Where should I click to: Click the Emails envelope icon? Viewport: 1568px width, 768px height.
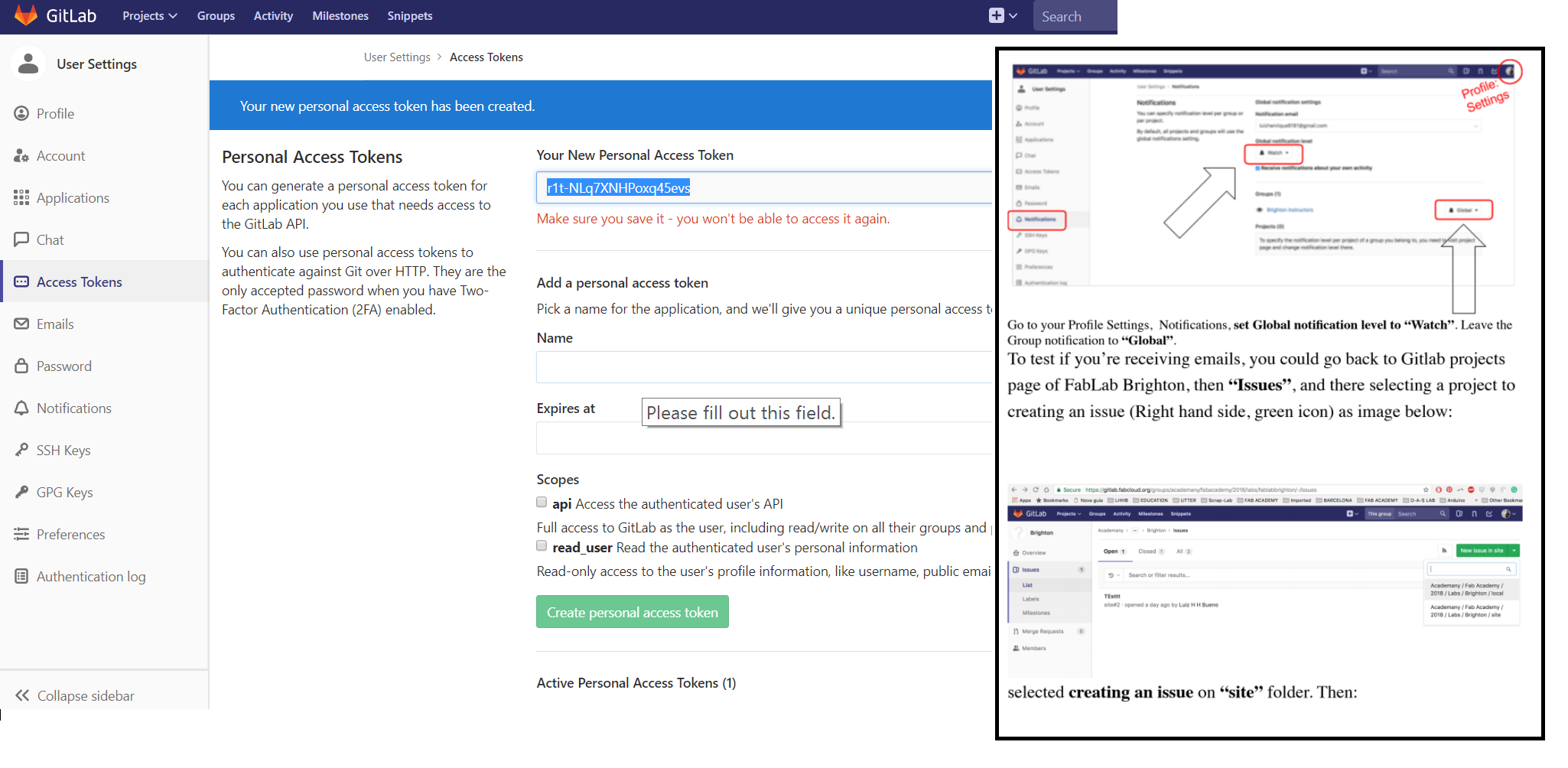[x=21, y=324]
